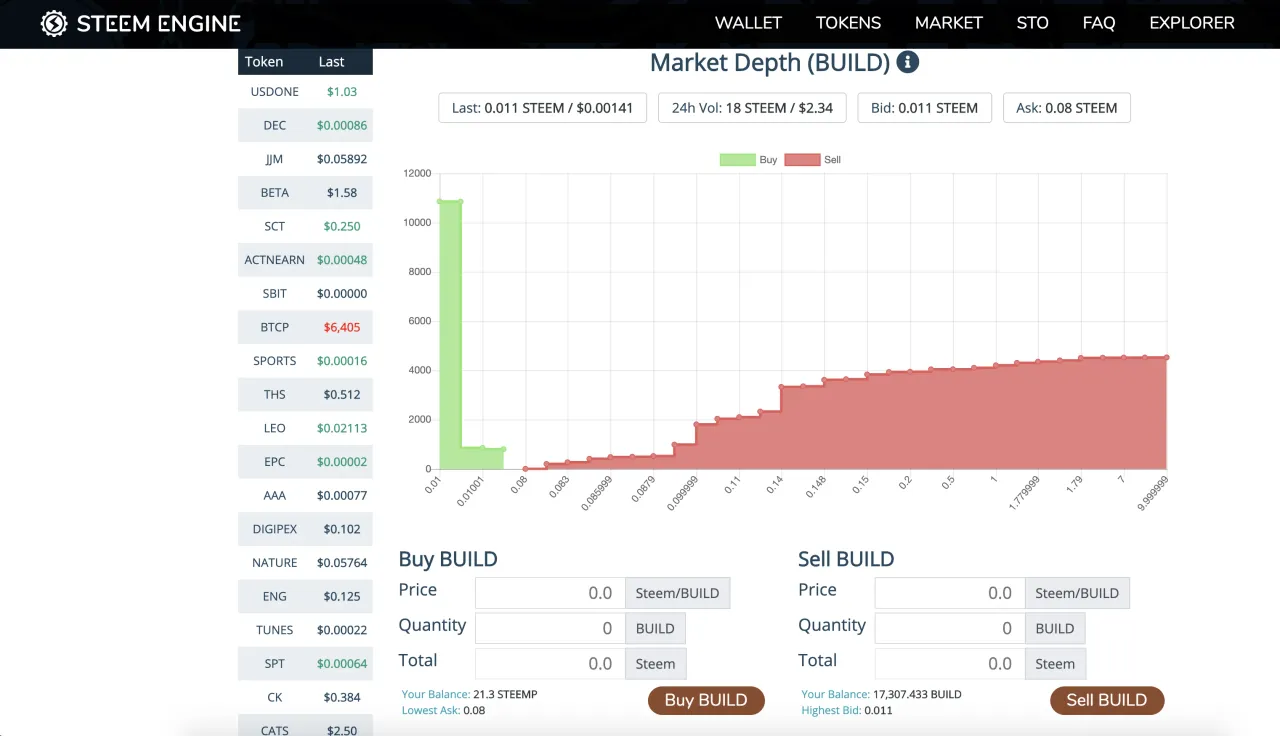This screenshot has width=1280, height=736.
Task: Select the BETA token row
Action: point(305,192)
